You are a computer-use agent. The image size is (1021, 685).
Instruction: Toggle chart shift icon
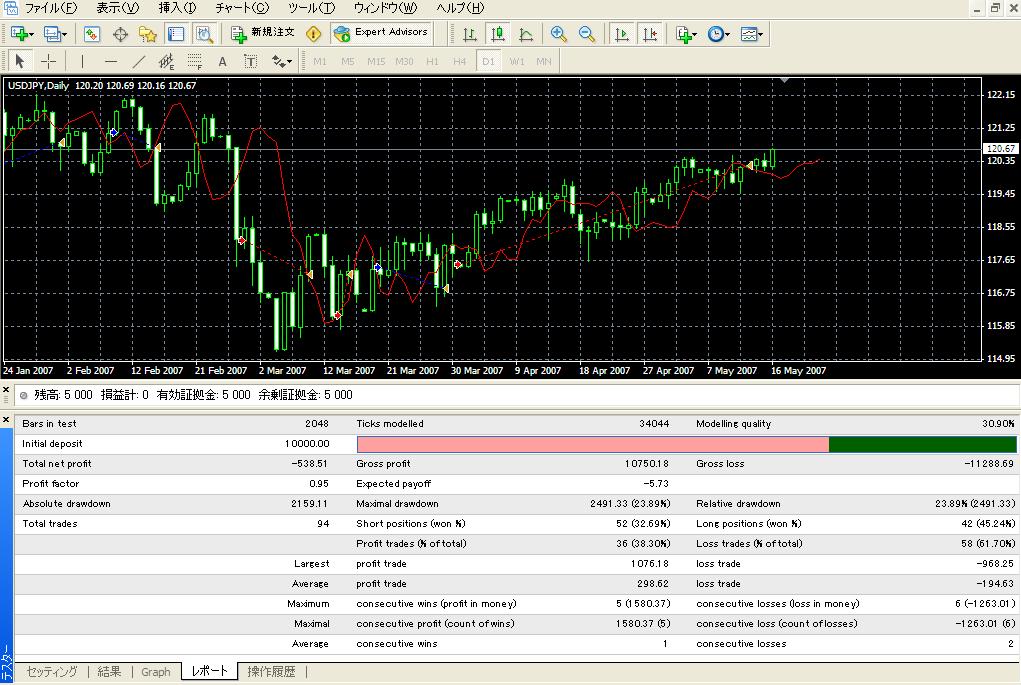pos(650,34)
